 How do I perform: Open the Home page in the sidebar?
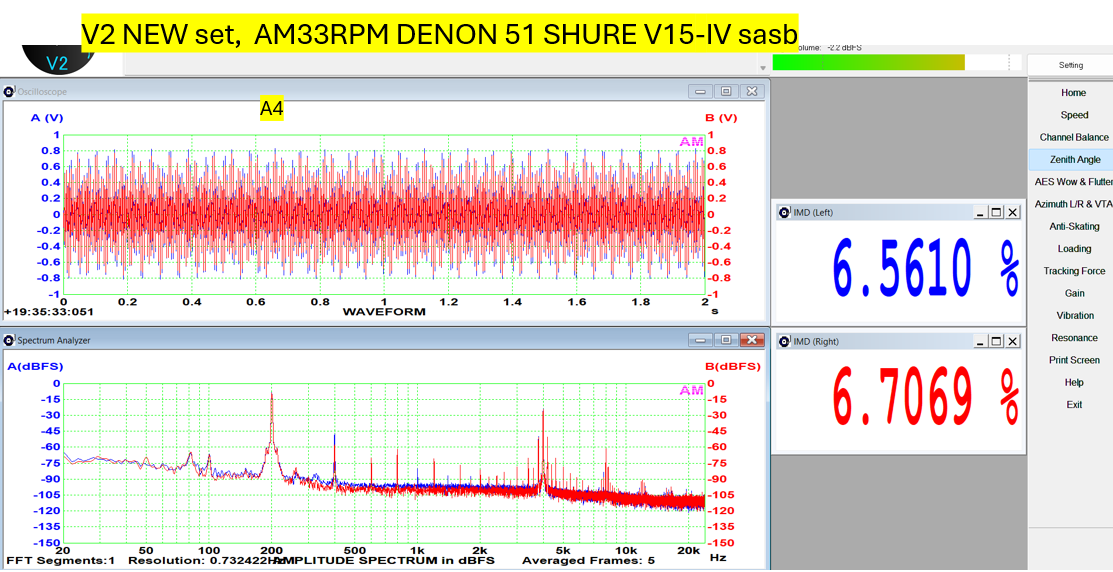click(1073, 93)
